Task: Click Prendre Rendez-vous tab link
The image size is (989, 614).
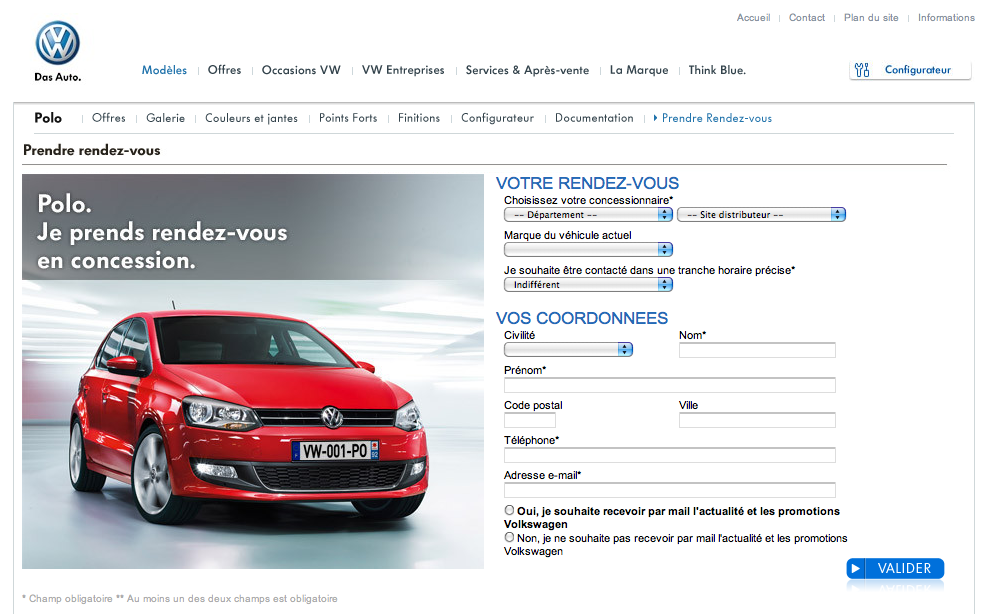Action: (x=717, y=118)
